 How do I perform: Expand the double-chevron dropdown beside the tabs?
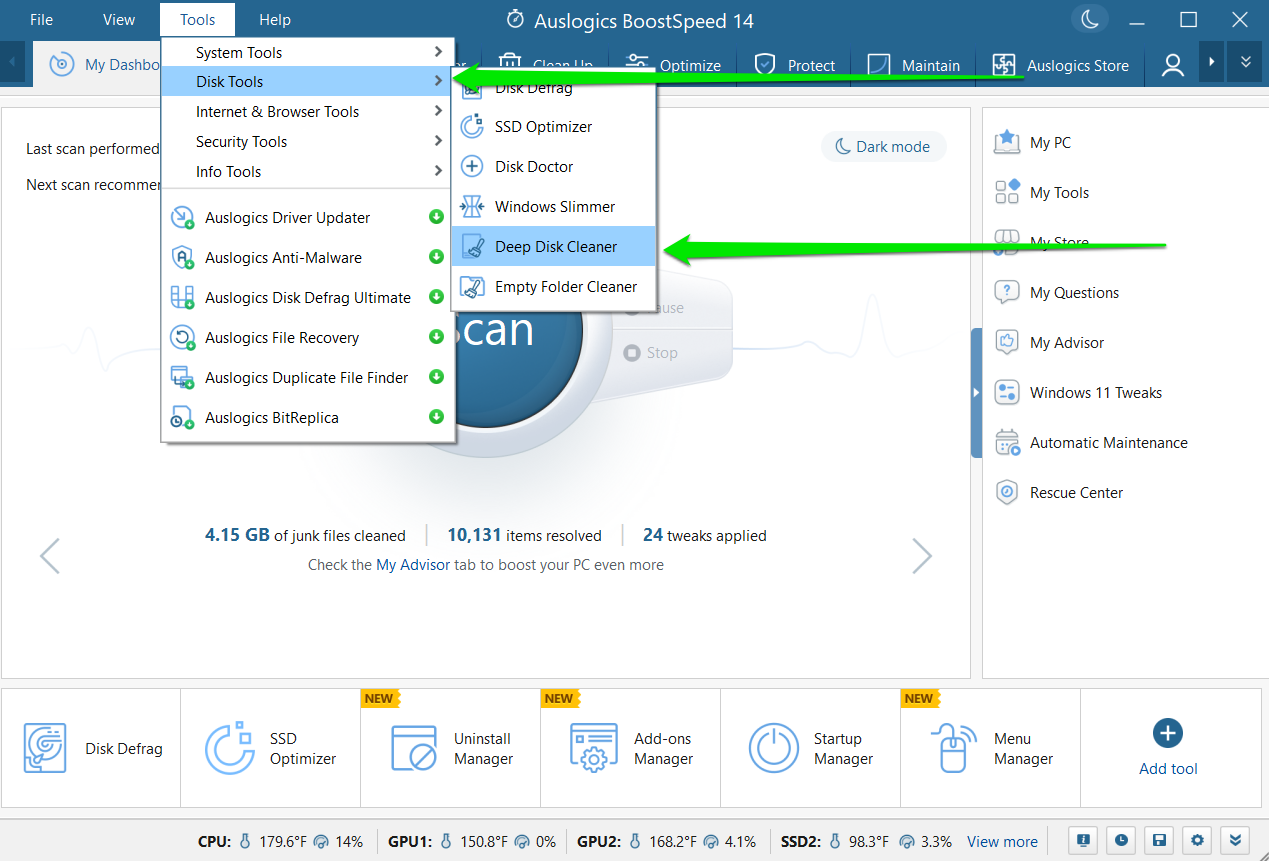(1246, 62)
